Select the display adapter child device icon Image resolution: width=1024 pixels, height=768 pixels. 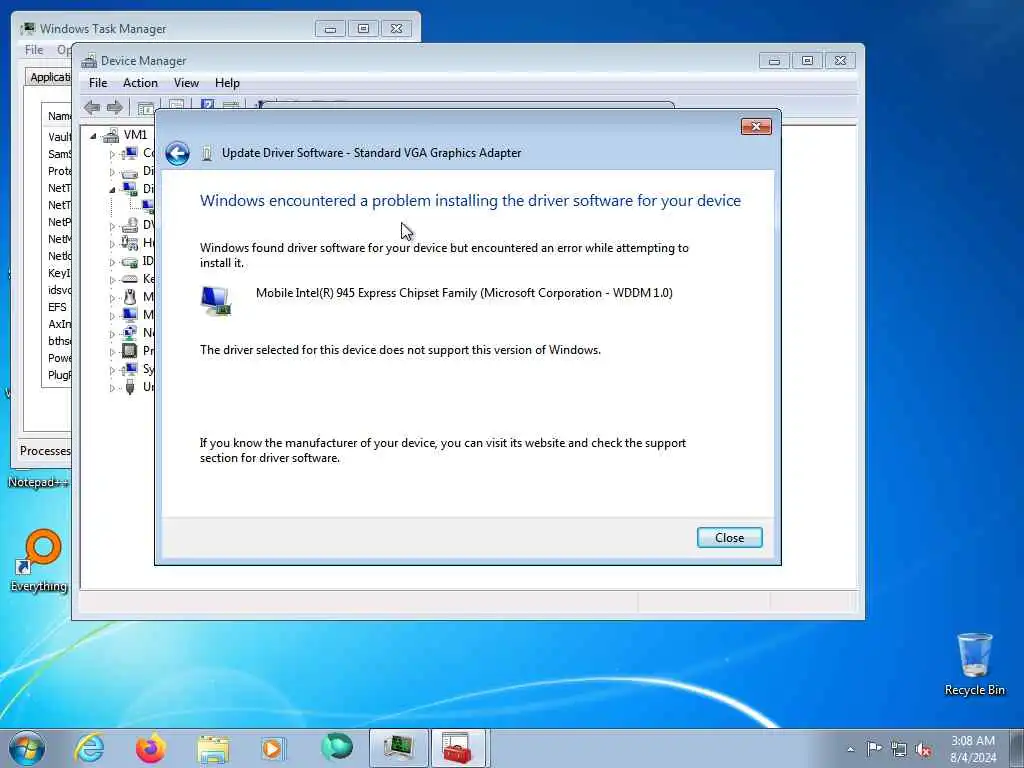(148, 206)
